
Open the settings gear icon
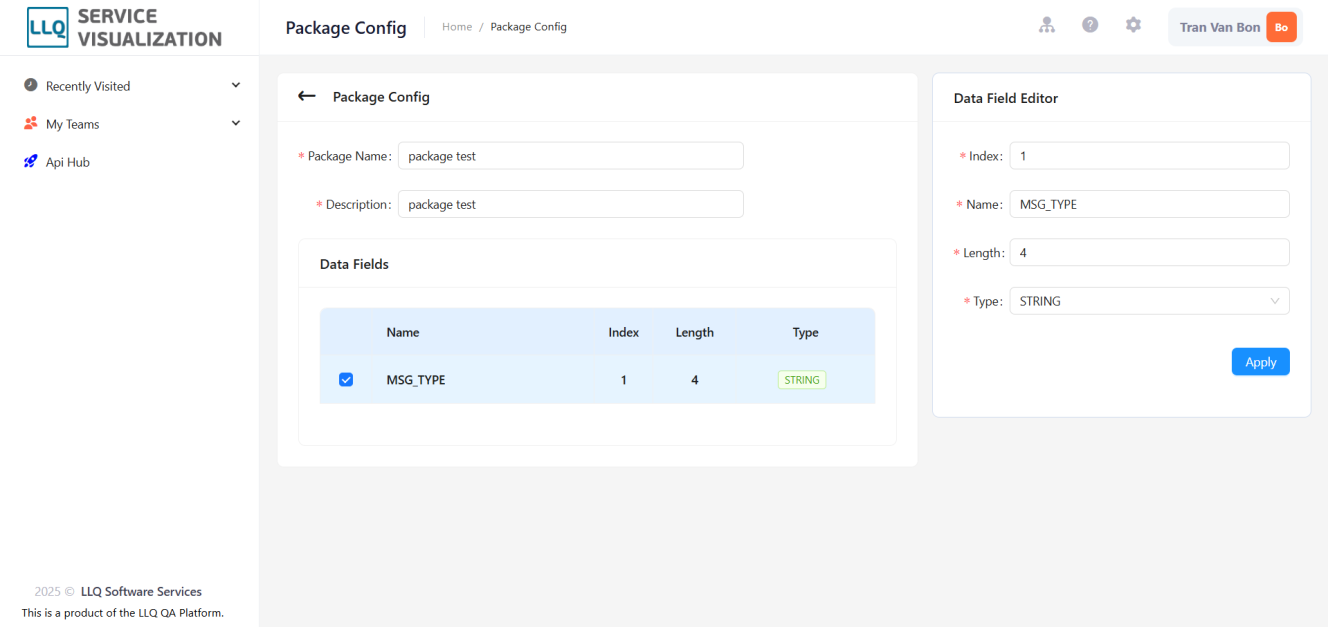pos(1133,25)
